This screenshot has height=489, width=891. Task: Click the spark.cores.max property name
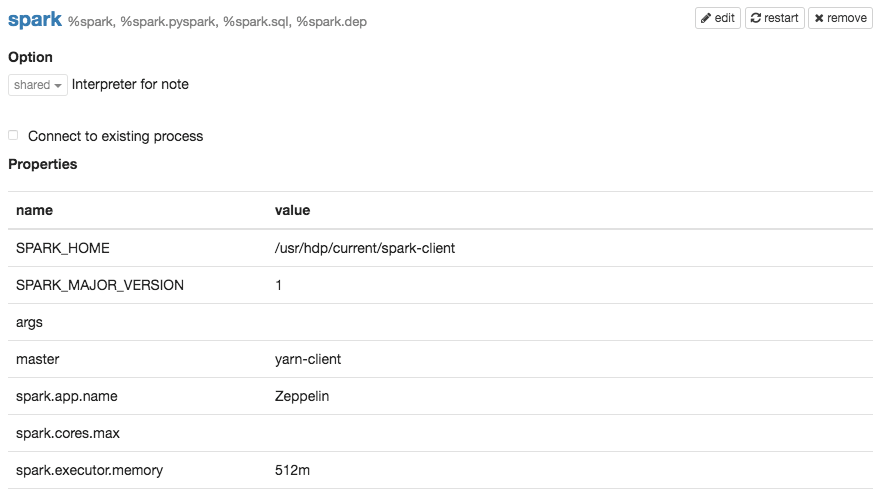coord(68,433)
